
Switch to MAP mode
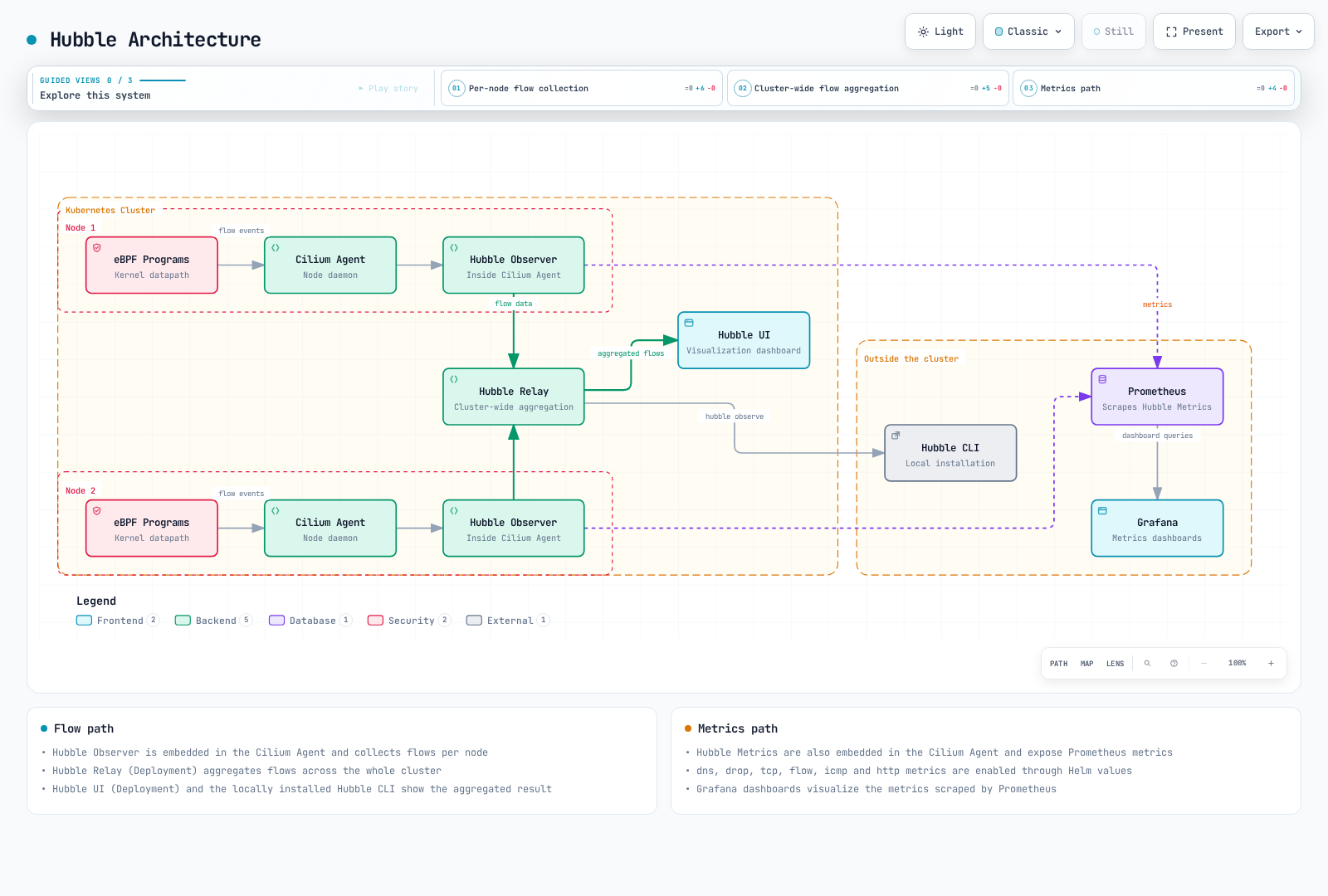[1087, 664]
